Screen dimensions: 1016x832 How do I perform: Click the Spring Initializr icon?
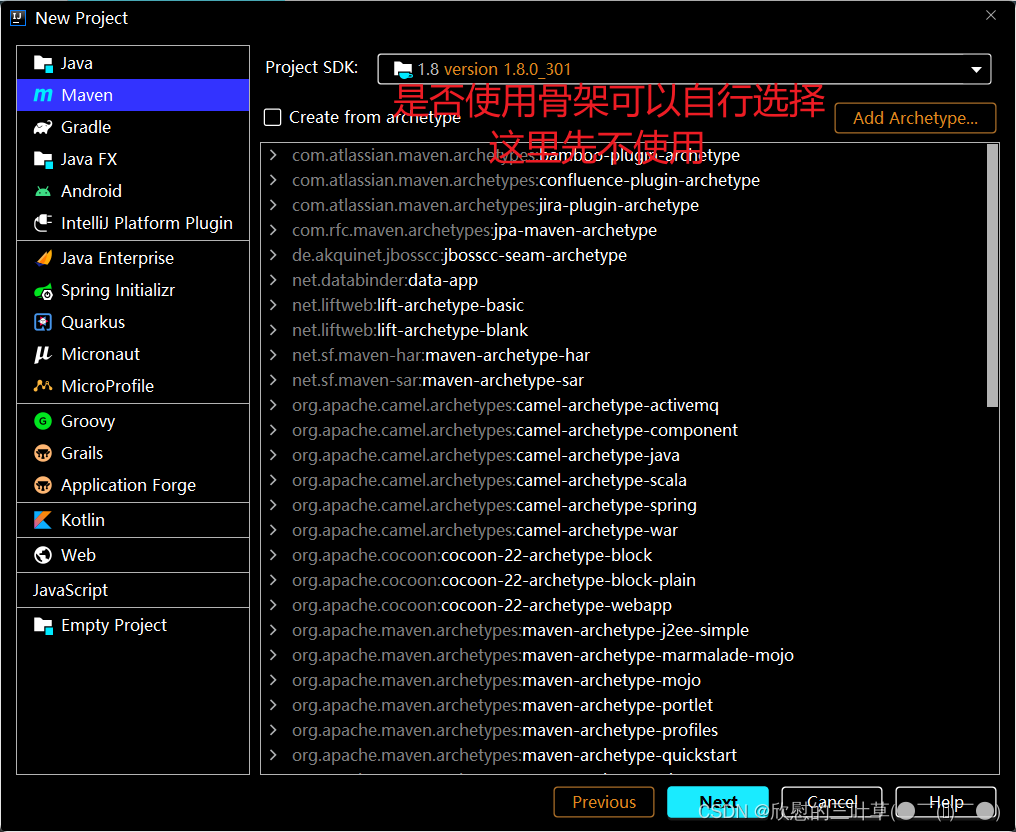[43, 290]
